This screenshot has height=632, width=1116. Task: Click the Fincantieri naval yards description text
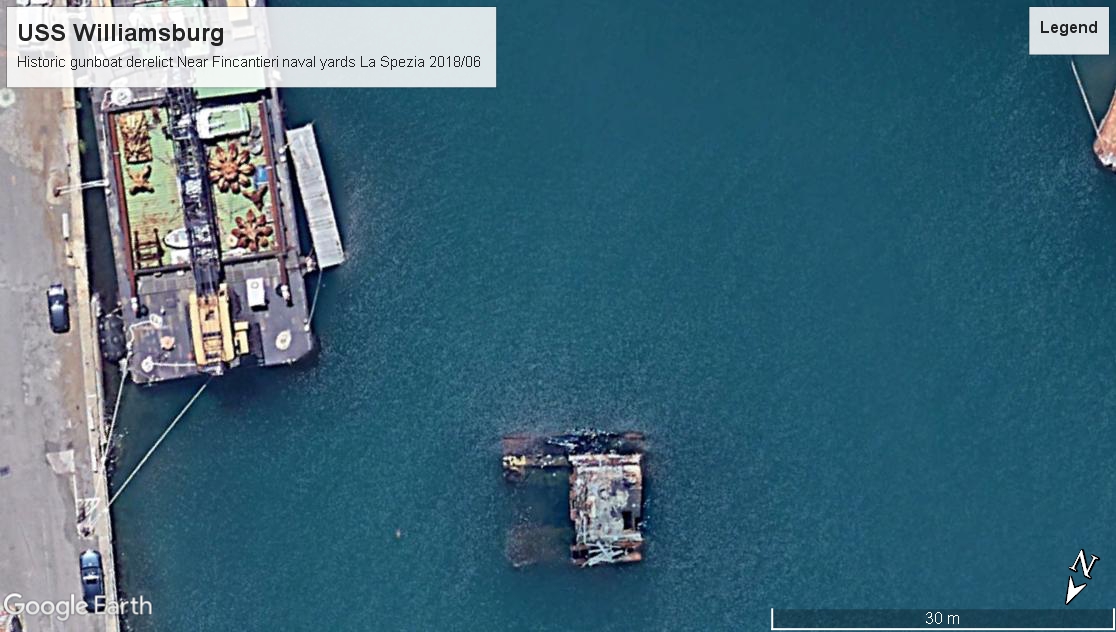[249, 62]
